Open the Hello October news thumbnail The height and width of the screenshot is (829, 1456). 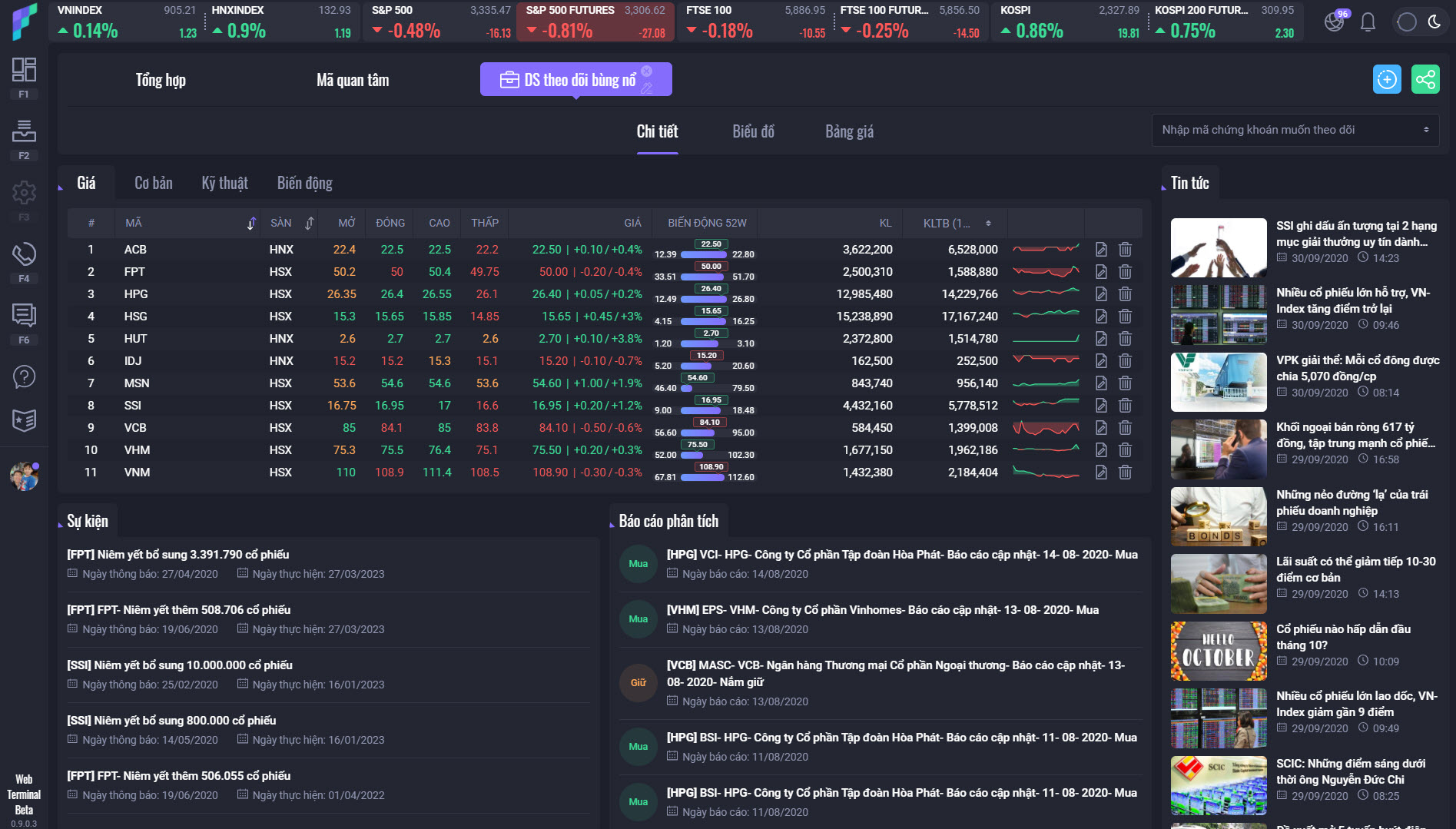[x=1219, y=651]
